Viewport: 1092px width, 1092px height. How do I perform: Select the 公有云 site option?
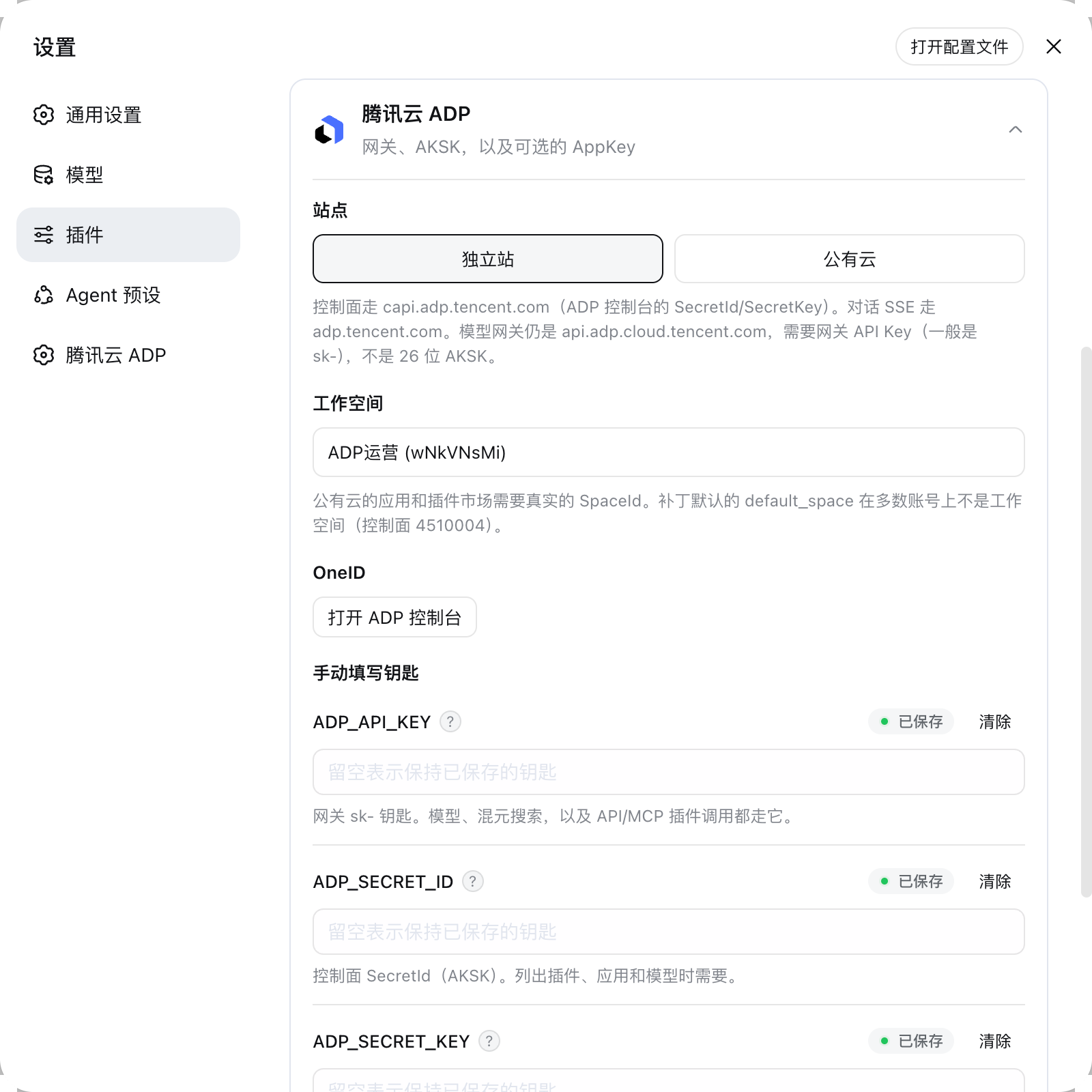click(850, 259)
